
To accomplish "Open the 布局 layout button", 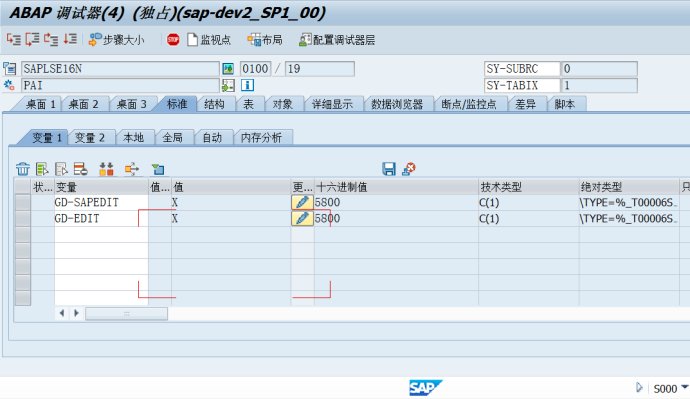I will pyautogui.click(x=264, y=40).
